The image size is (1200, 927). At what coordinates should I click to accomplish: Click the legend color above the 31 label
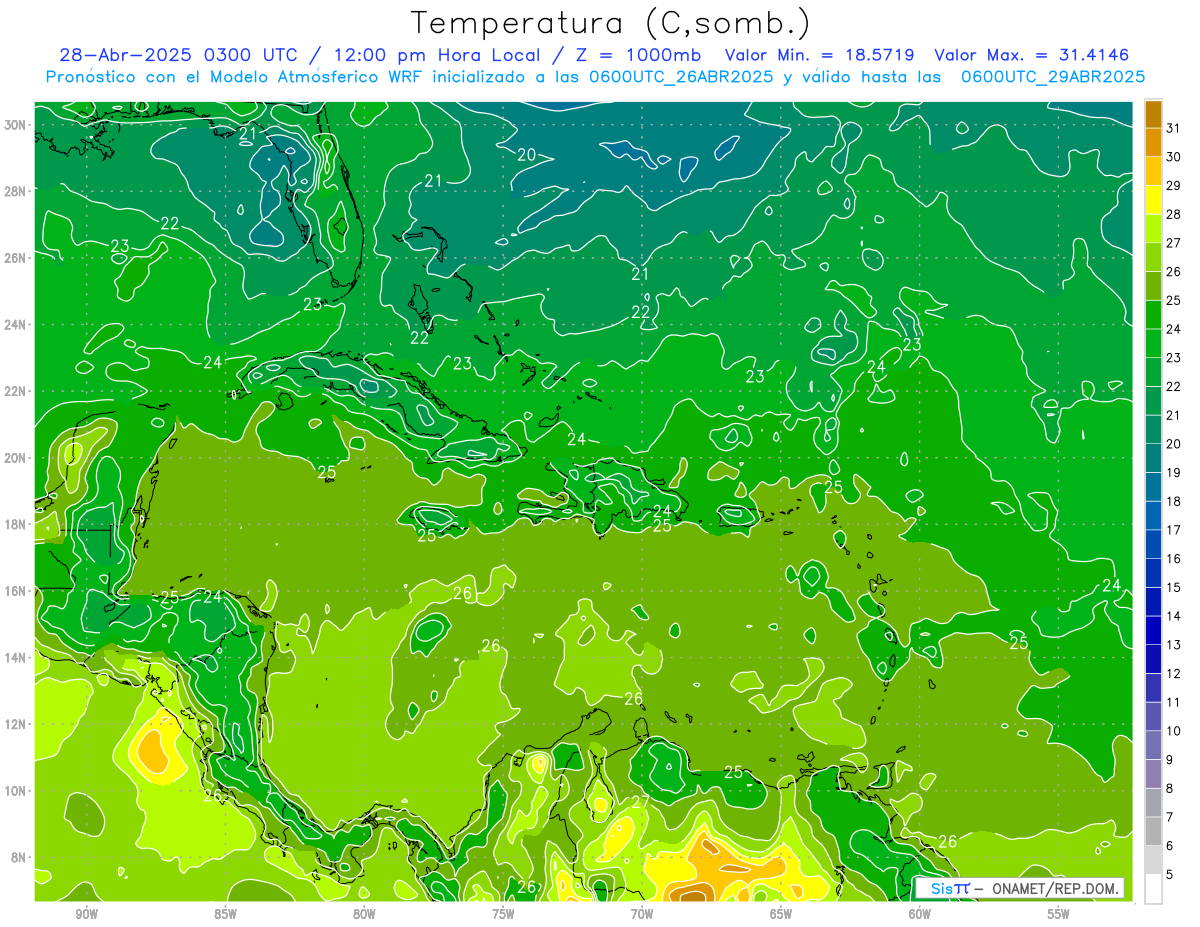(1153, 114)
